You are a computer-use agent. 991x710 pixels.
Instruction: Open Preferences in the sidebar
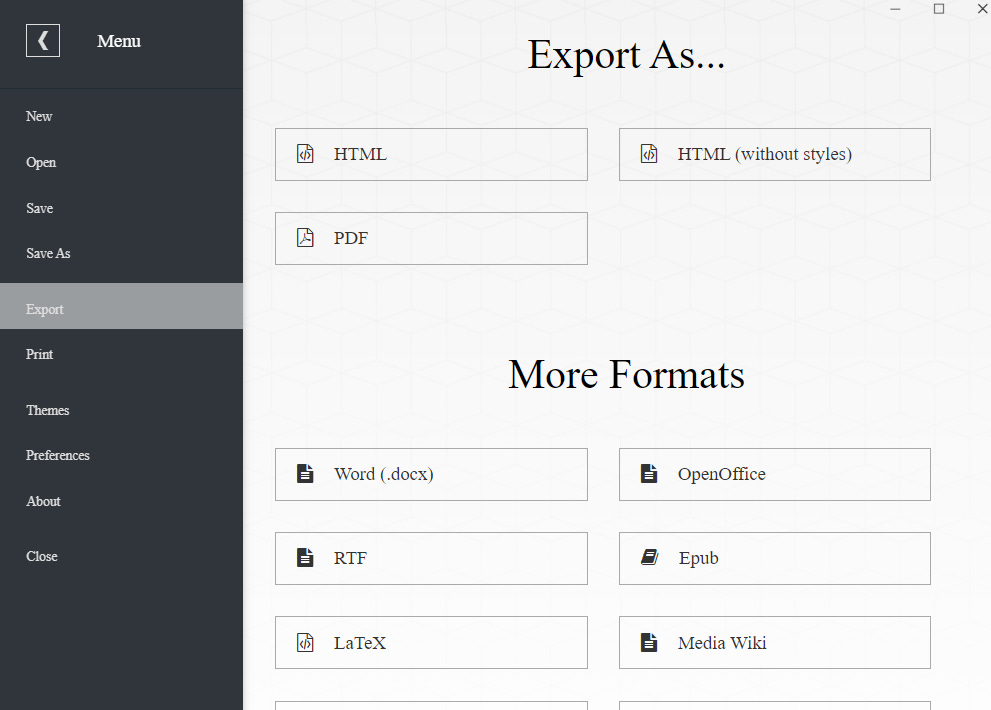(121, 455)
